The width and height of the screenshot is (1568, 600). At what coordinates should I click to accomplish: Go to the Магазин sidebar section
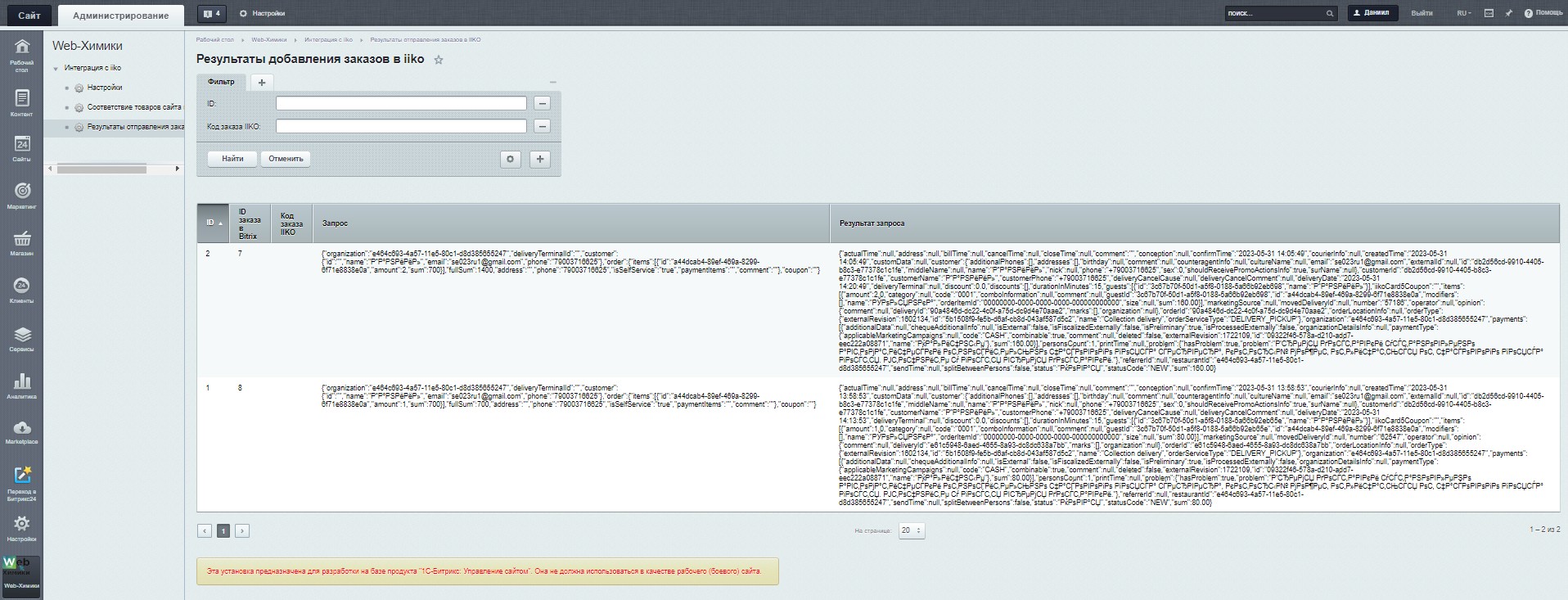tap(22, 243)
